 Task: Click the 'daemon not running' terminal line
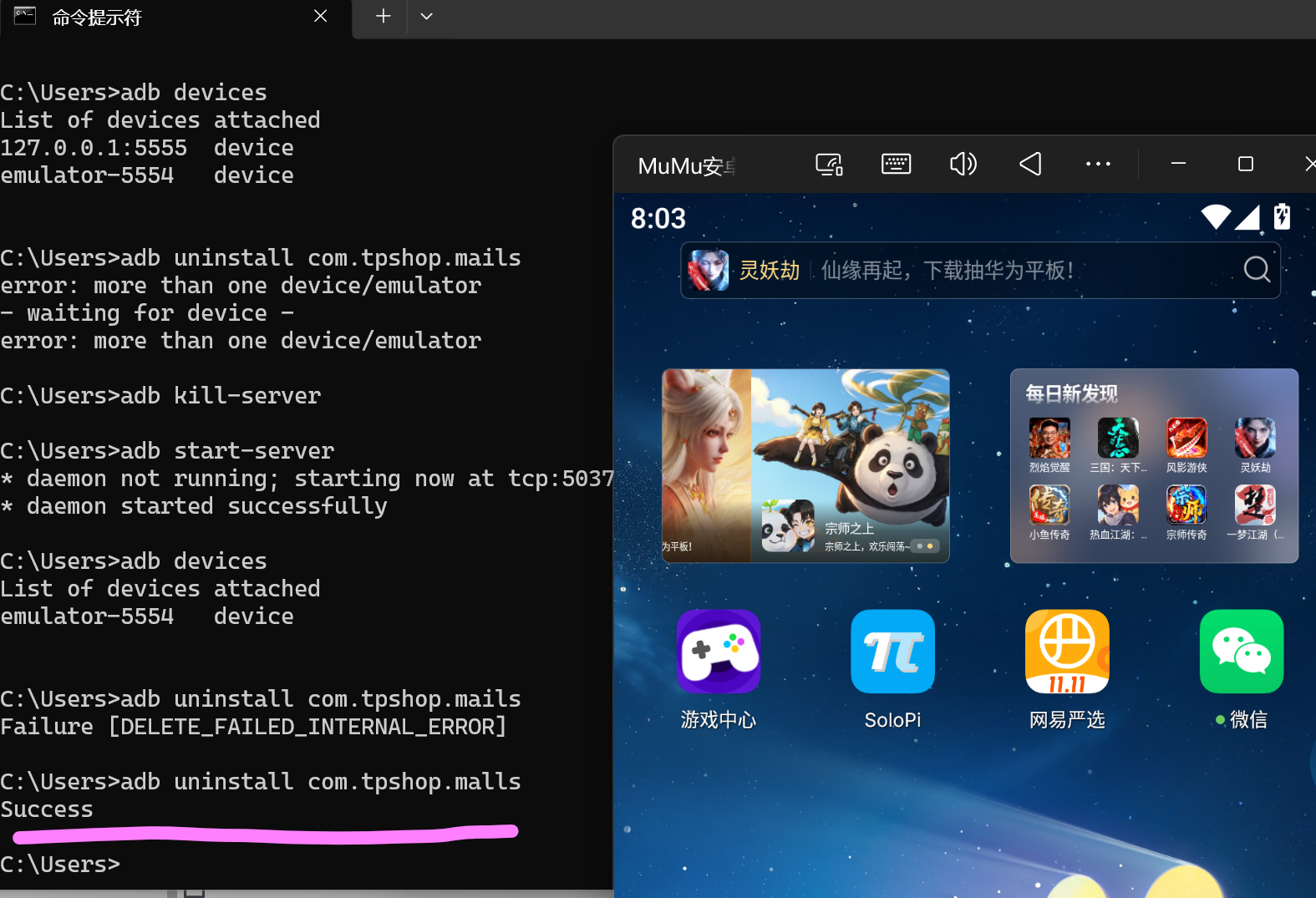307,479
